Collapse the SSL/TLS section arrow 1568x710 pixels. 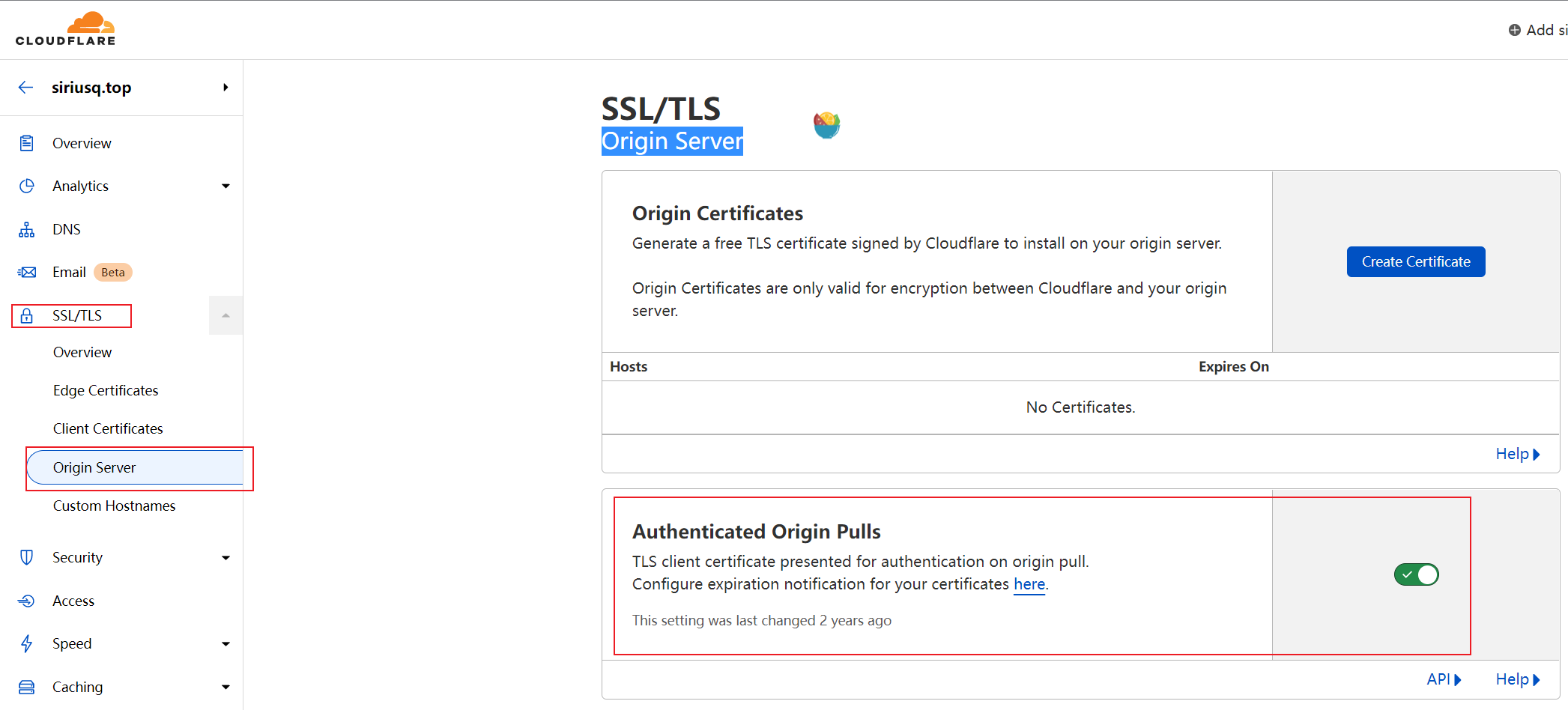pos(225,315)
